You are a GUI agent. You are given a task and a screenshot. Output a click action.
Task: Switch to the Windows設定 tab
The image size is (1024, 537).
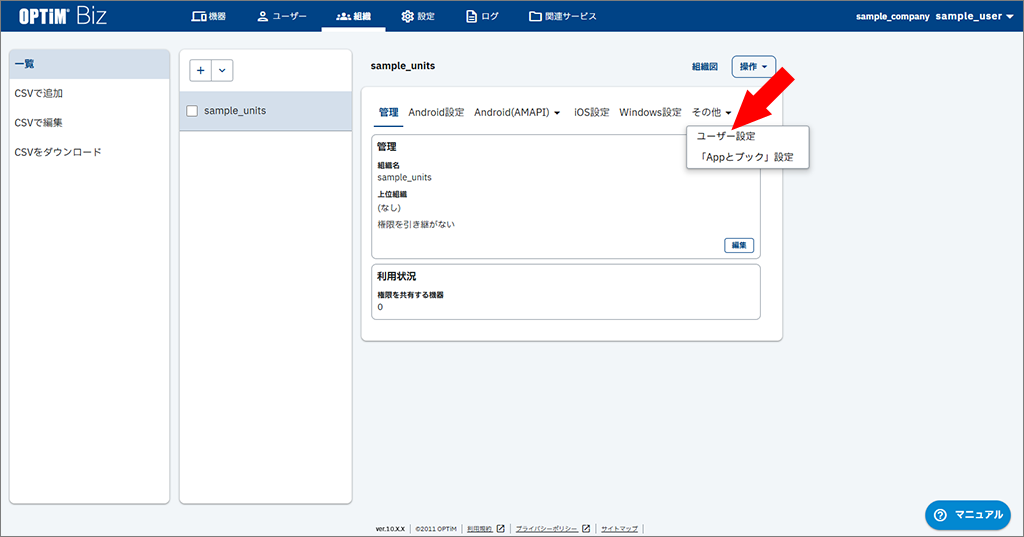click(650, 112)
